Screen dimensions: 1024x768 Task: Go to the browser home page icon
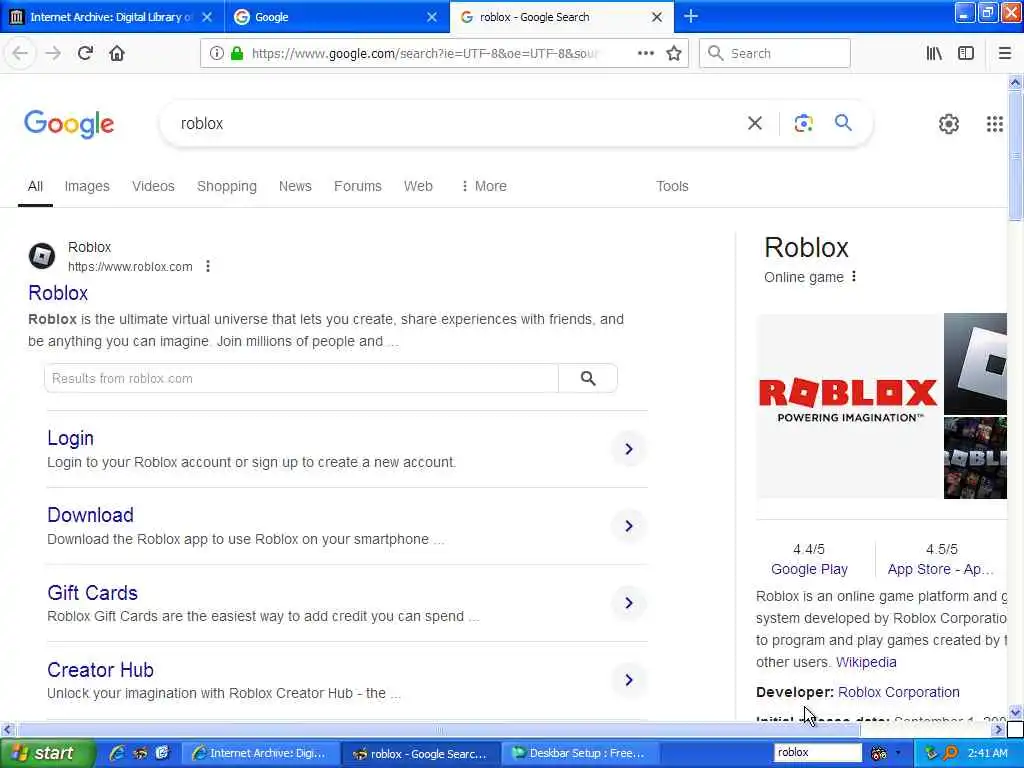[x=117, y=53]
